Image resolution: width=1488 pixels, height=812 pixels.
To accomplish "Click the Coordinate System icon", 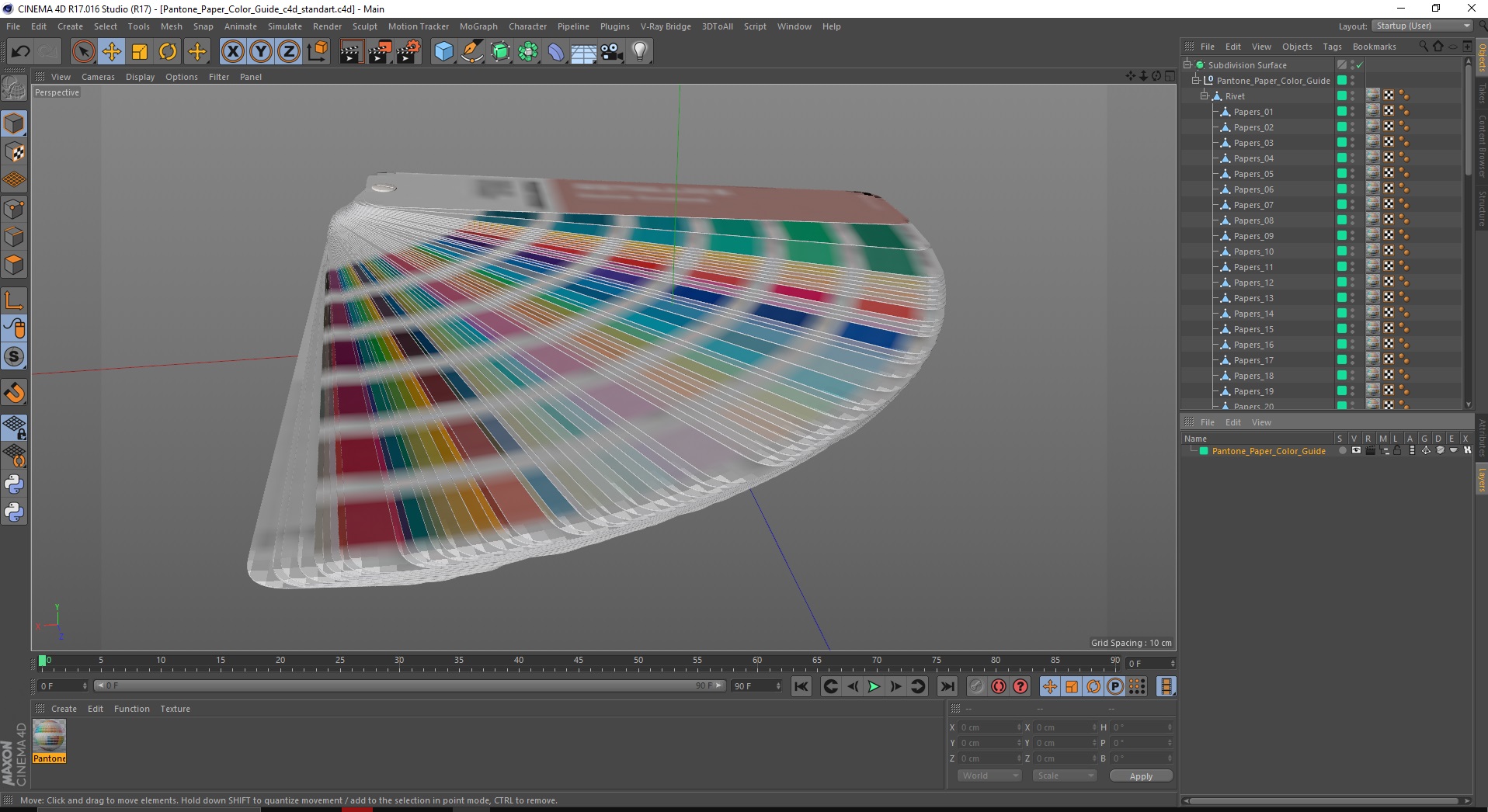I will pyautogui.click(x=317, y=52).
